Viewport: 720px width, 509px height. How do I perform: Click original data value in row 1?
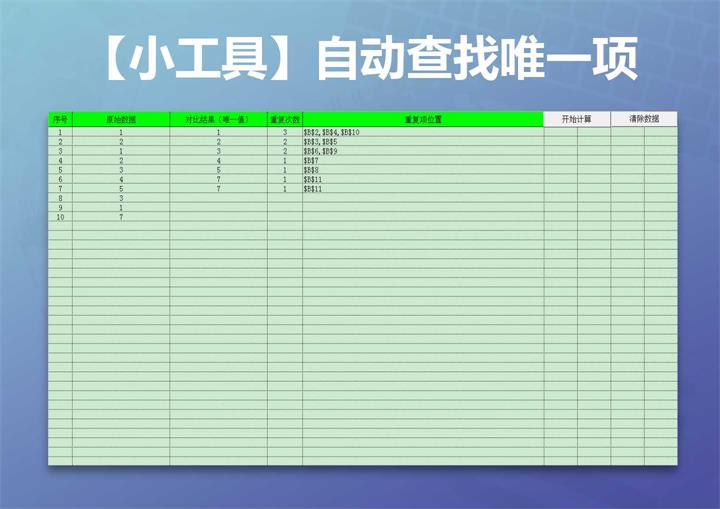coord(121,133)
